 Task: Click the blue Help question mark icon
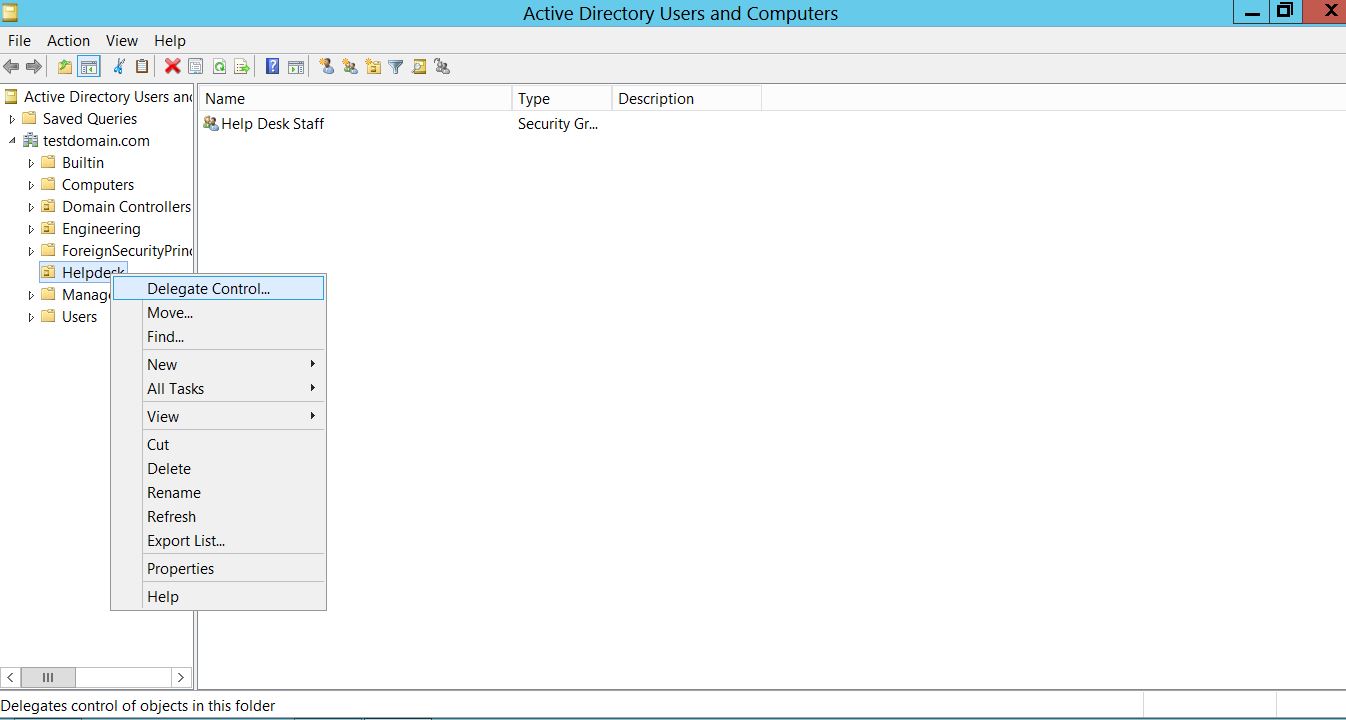[x=272, y=67]
